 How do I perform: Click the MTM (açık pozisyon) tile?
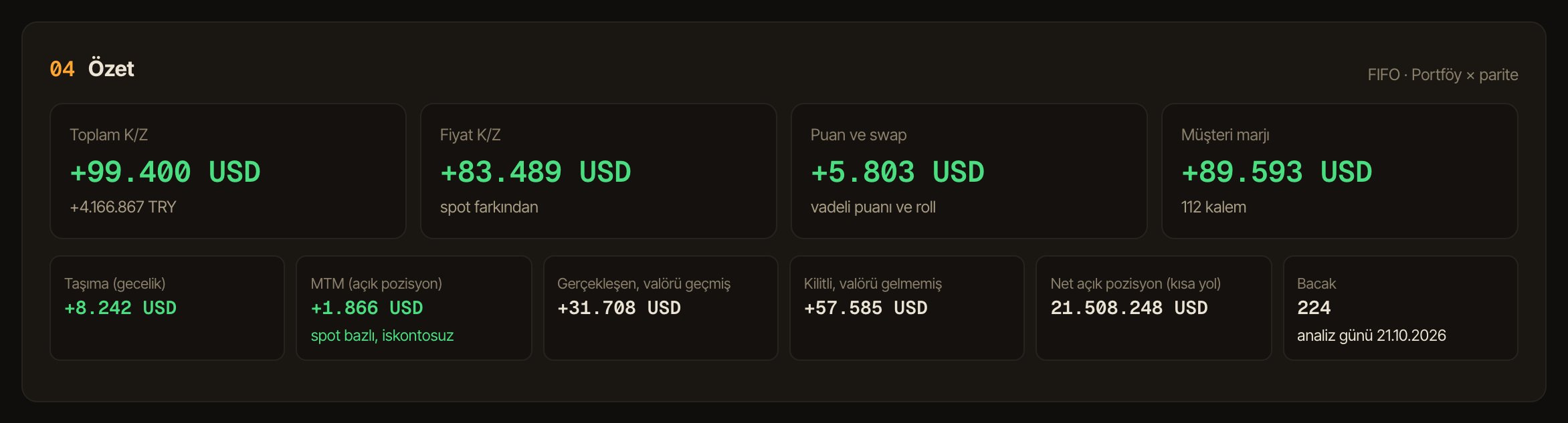414,308
